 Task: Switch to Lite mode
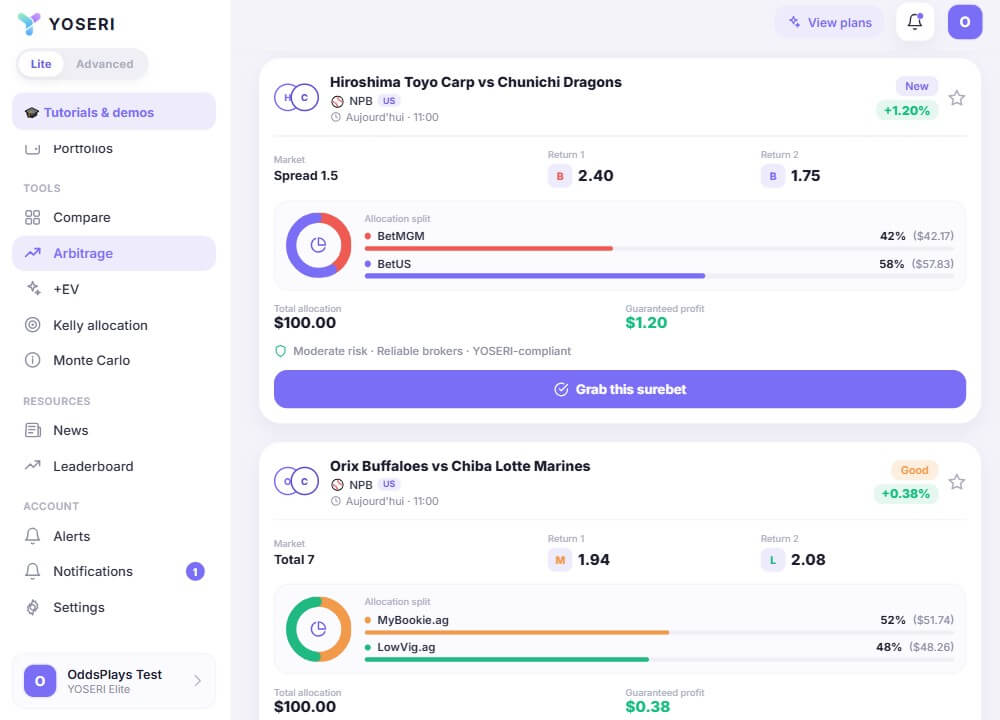[41, 64]
